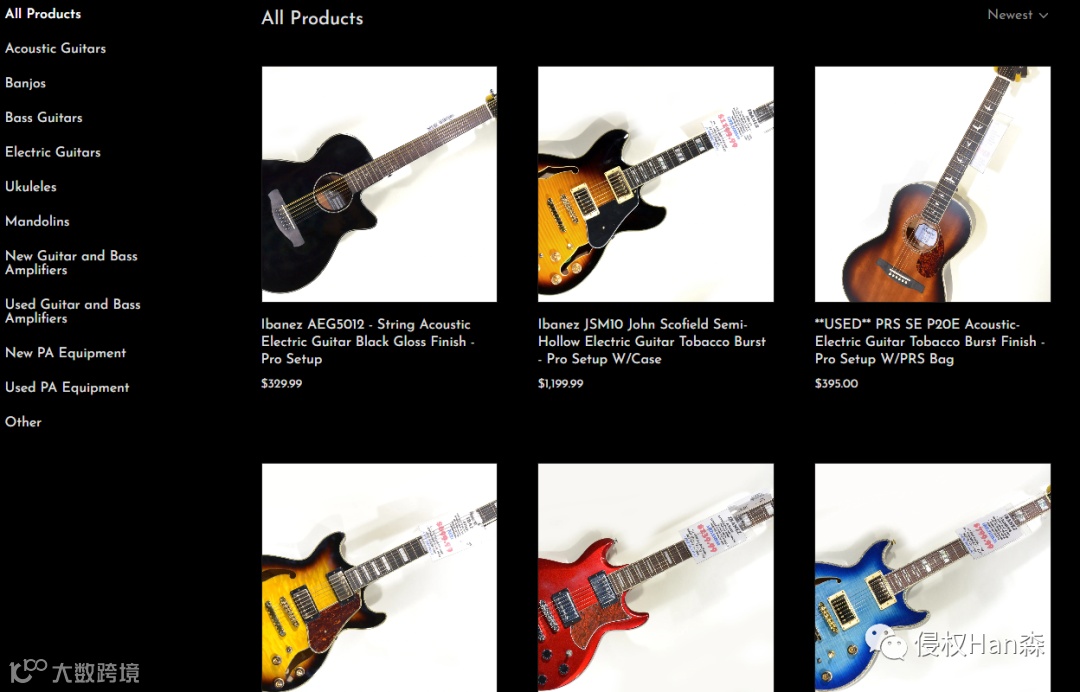Open the blue semi-hollow guitar thumbnail
Viewport: 1080px width, 692px height.
pyautogui.click(x=933, y=578)
